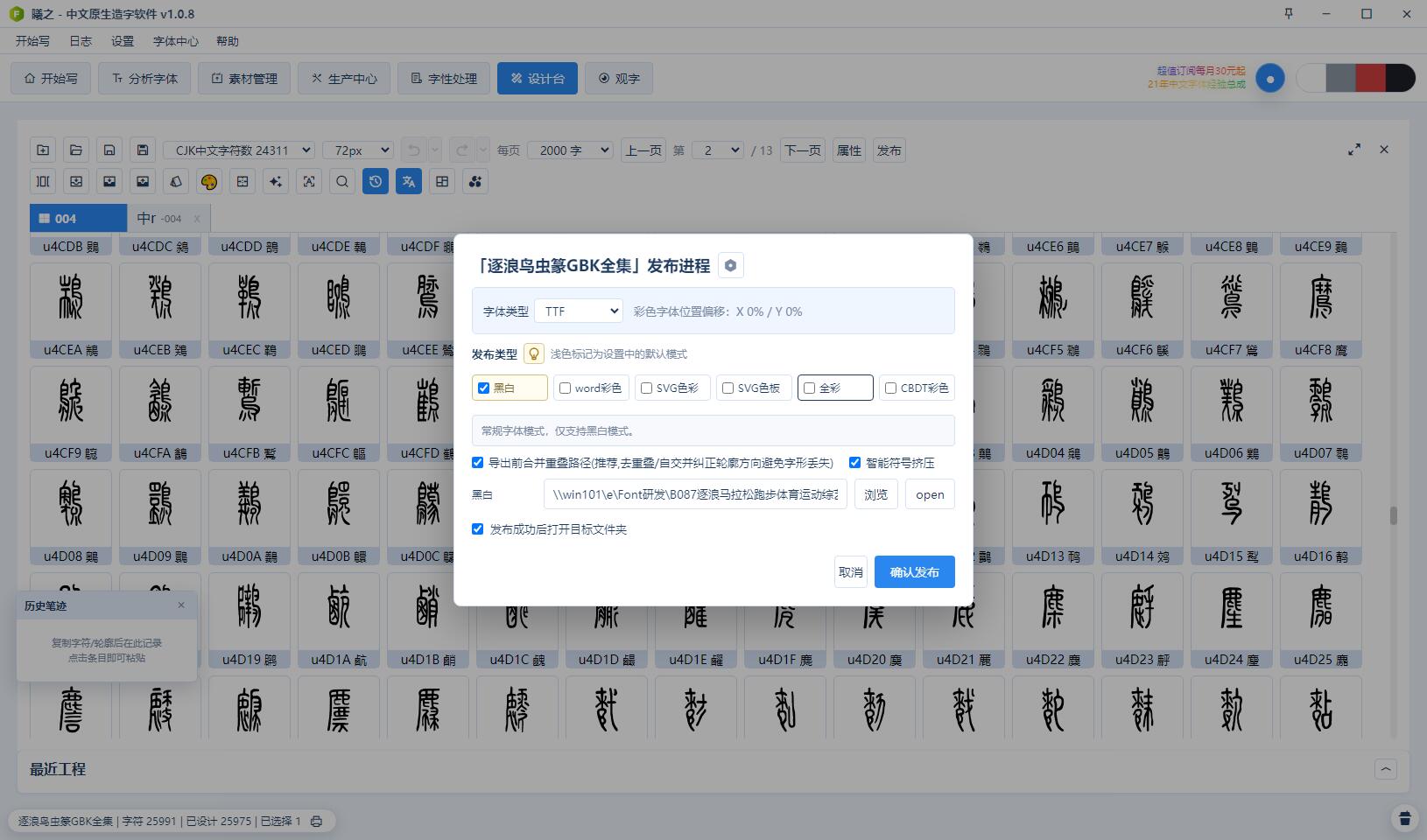
Task: Select the gray theme swatch
Action: [x=1341, y=78]
